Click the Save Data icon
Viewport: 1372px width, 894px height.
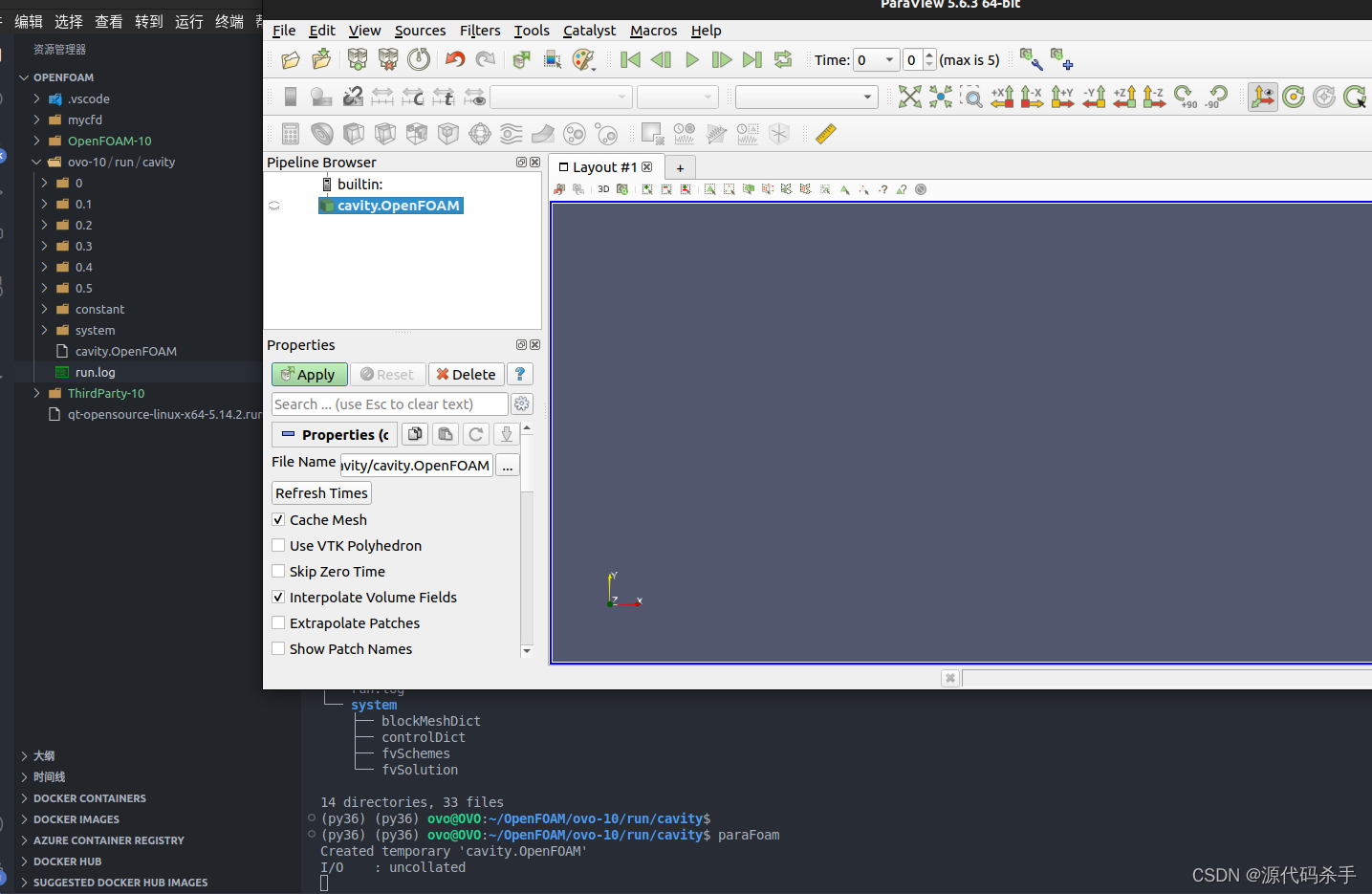point(321,60)
